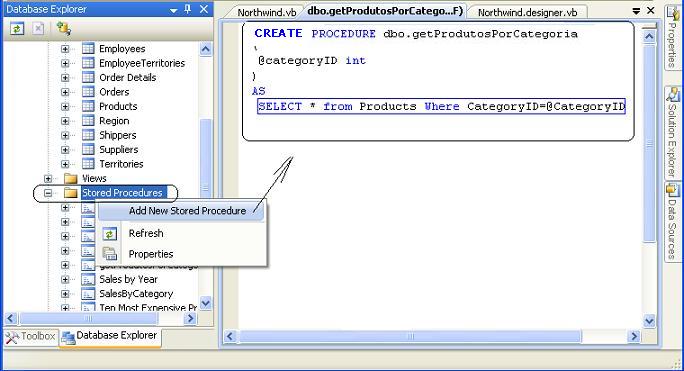The width and height of the screenshot is (684, 371).
Task: Click the Properties icon in context menu
Action: 109,254
